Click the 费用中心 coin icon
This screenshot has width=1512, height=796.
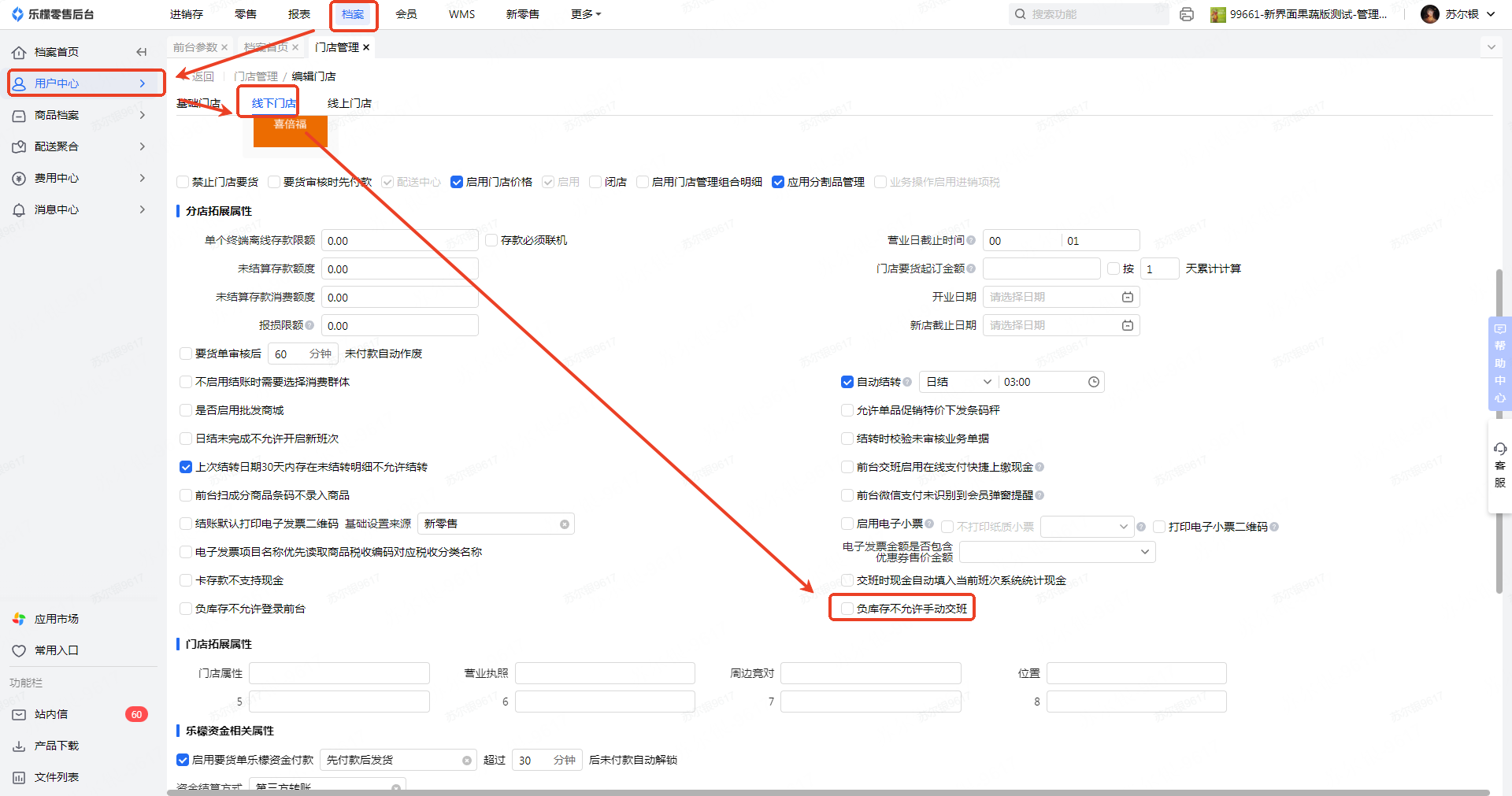point(19,178)
